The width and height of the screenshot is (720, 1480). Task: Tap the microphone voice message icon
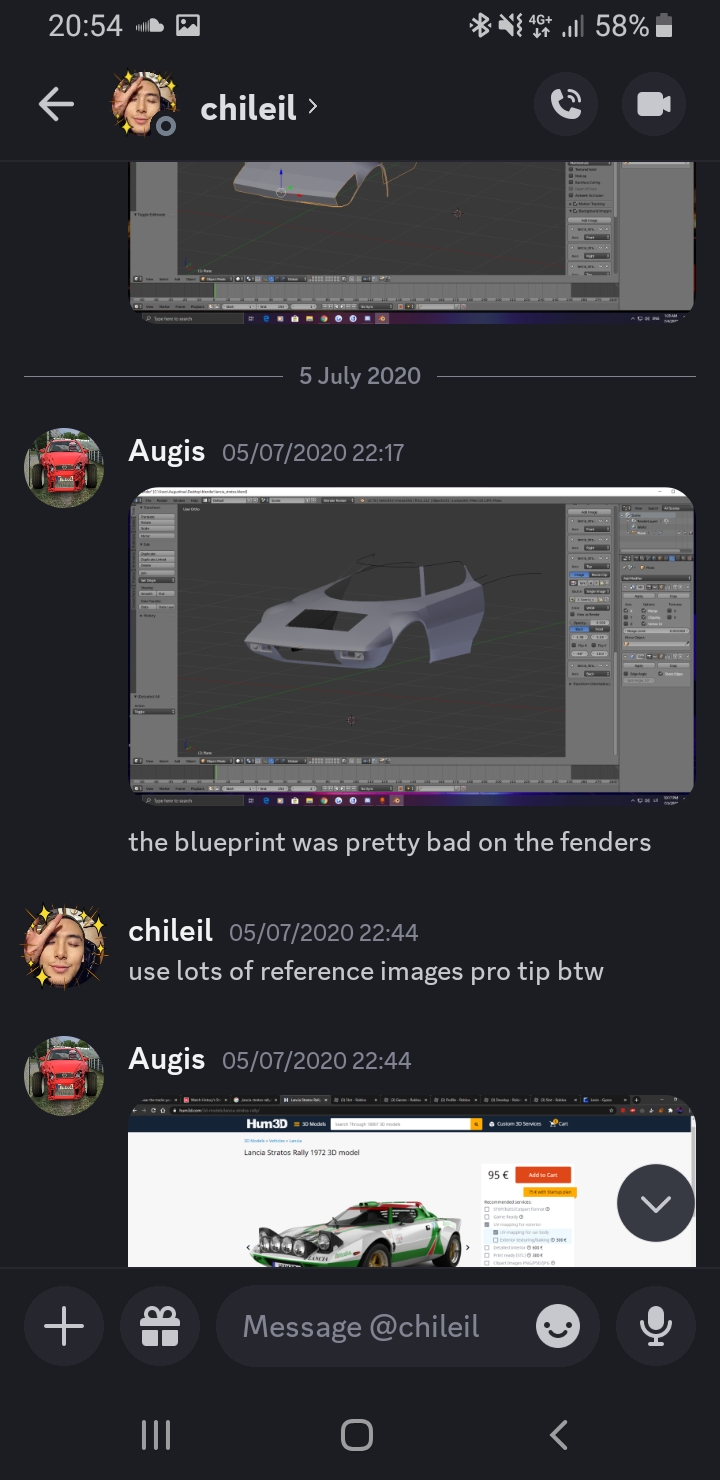point(655,1327)
